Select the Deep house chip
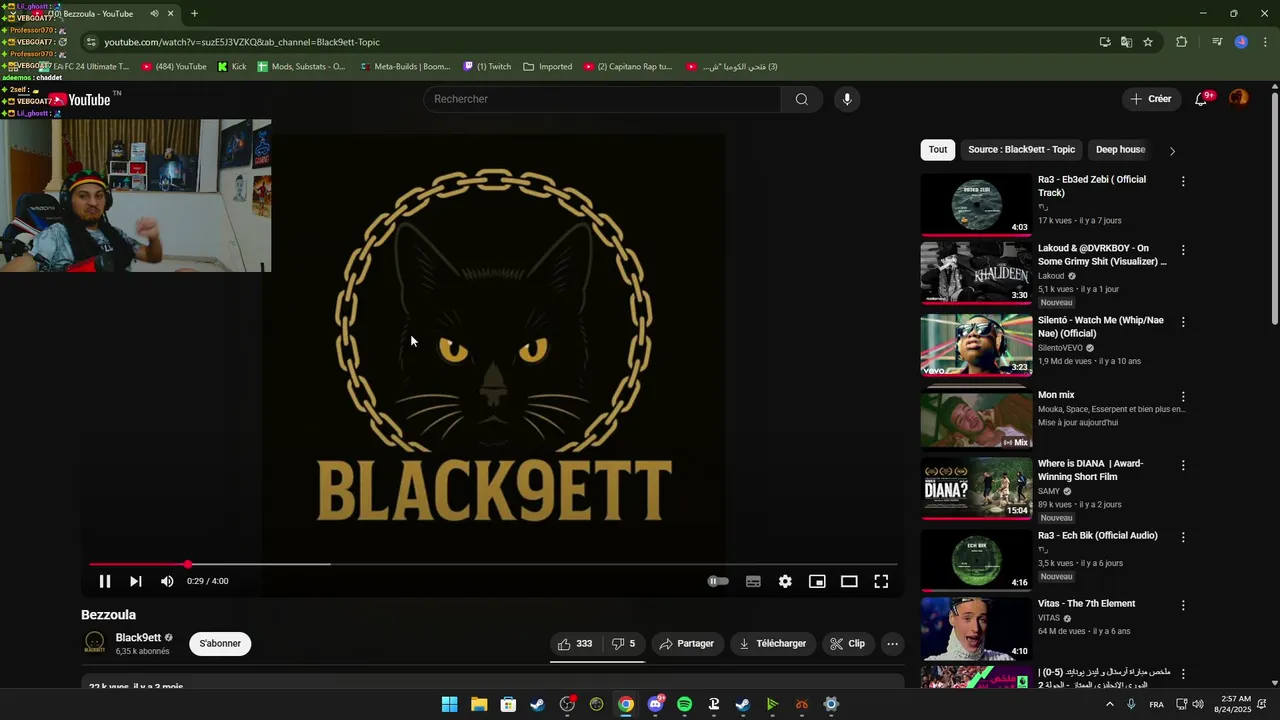1280x720 pixels. (x=1120, y=150)
